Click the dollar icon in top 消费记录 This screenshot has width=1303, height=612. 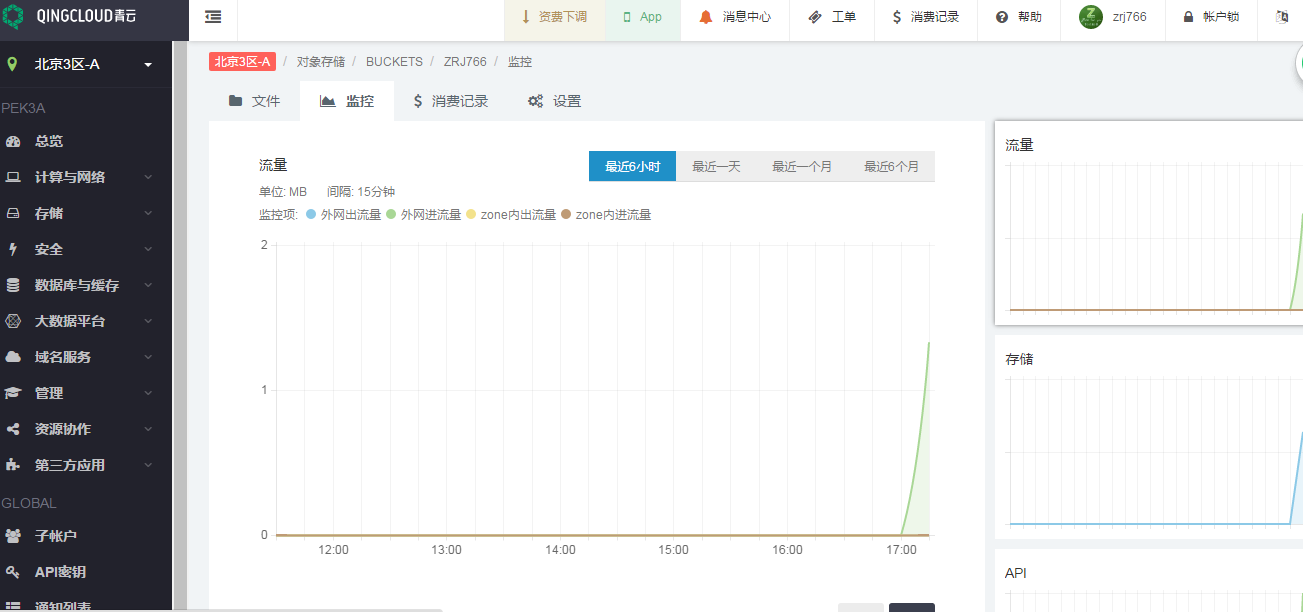point(897,17)
